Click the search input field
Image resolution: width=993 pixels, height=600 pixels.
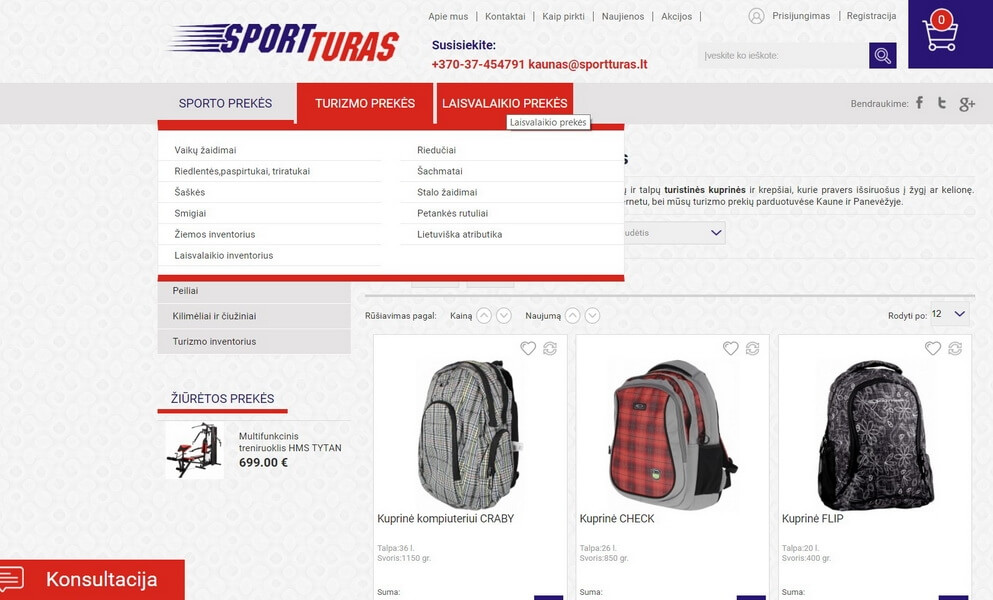pos(783,56)
